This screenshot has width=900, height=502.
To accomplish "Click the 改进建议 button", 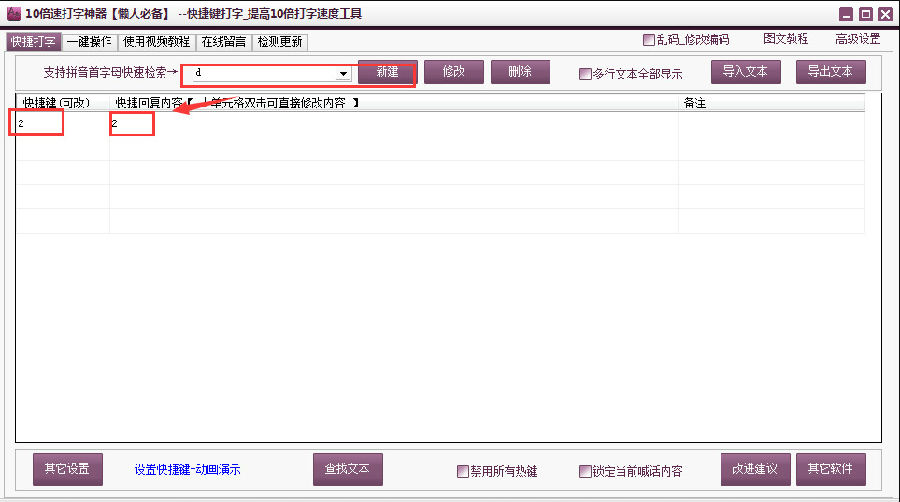I will pyautogui.click(x=755, y=469).
